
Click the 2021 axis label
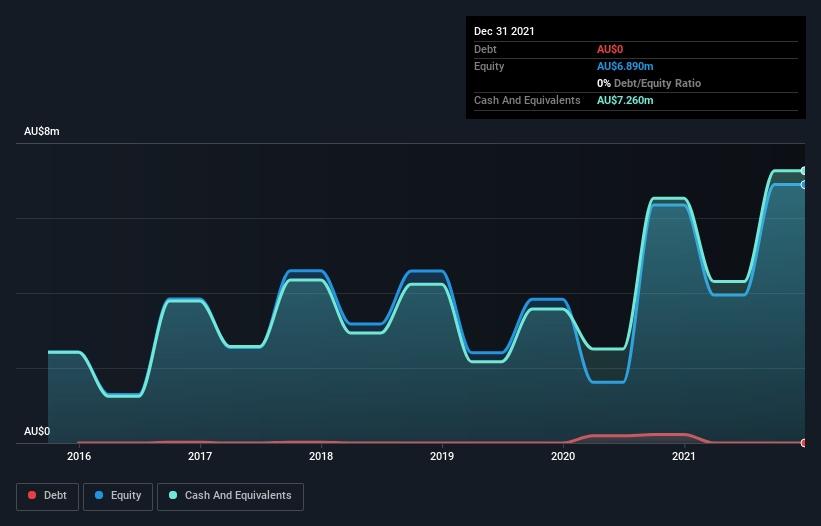pos(684,456)
